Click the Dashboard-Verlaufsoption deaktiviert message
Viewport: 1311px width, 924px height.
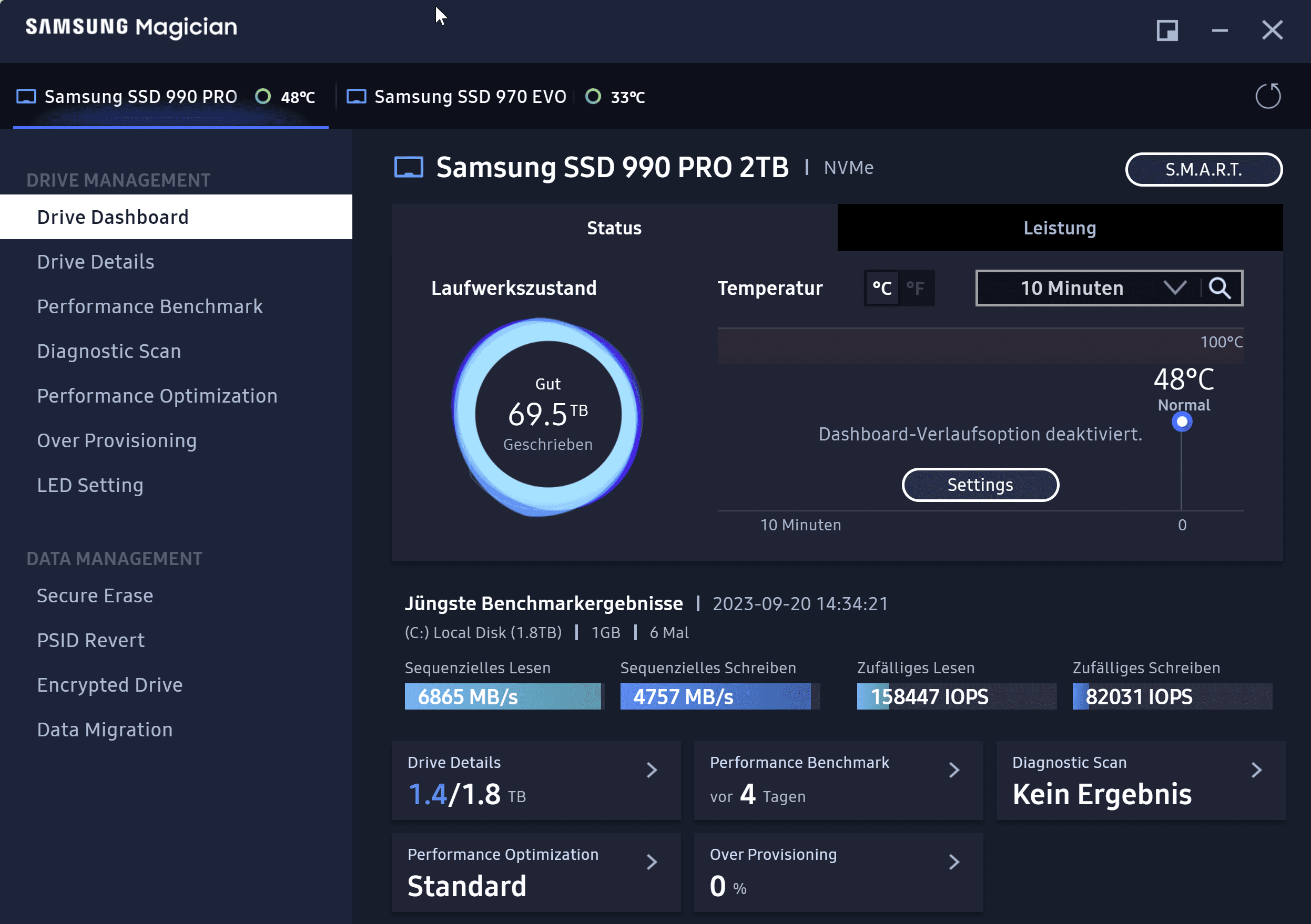980,434
